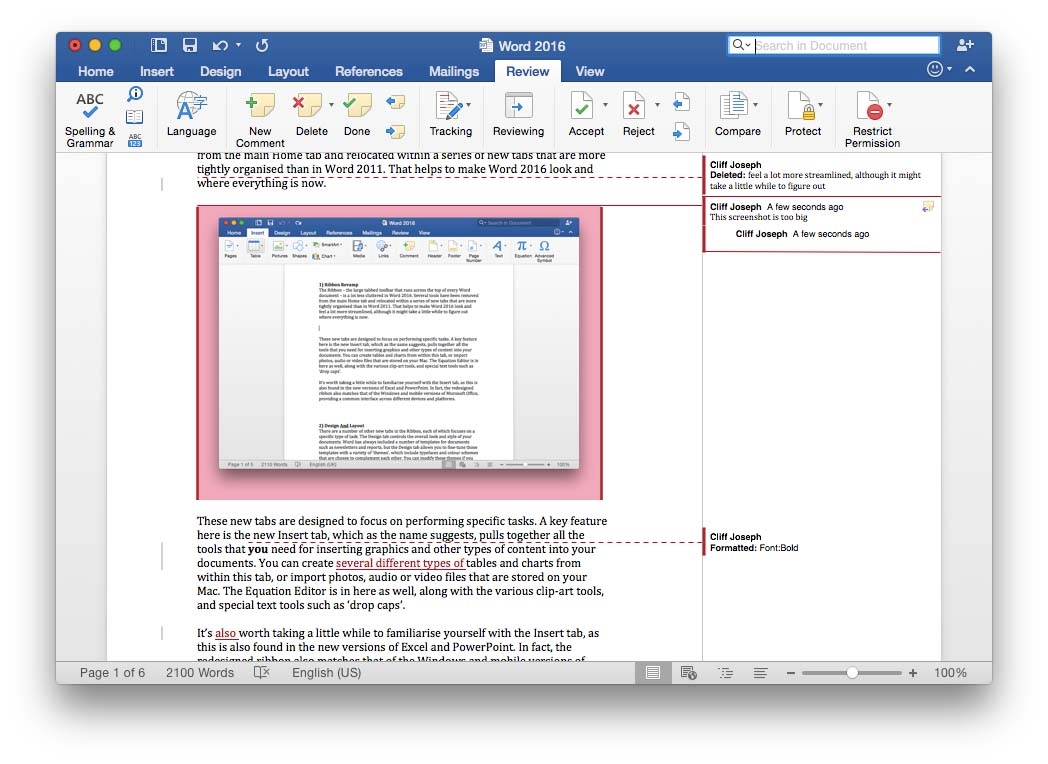The width and height of the screenshot is (1048, 764).
Task: Run the Spelling & Grammar check
Action: [90, 120]
